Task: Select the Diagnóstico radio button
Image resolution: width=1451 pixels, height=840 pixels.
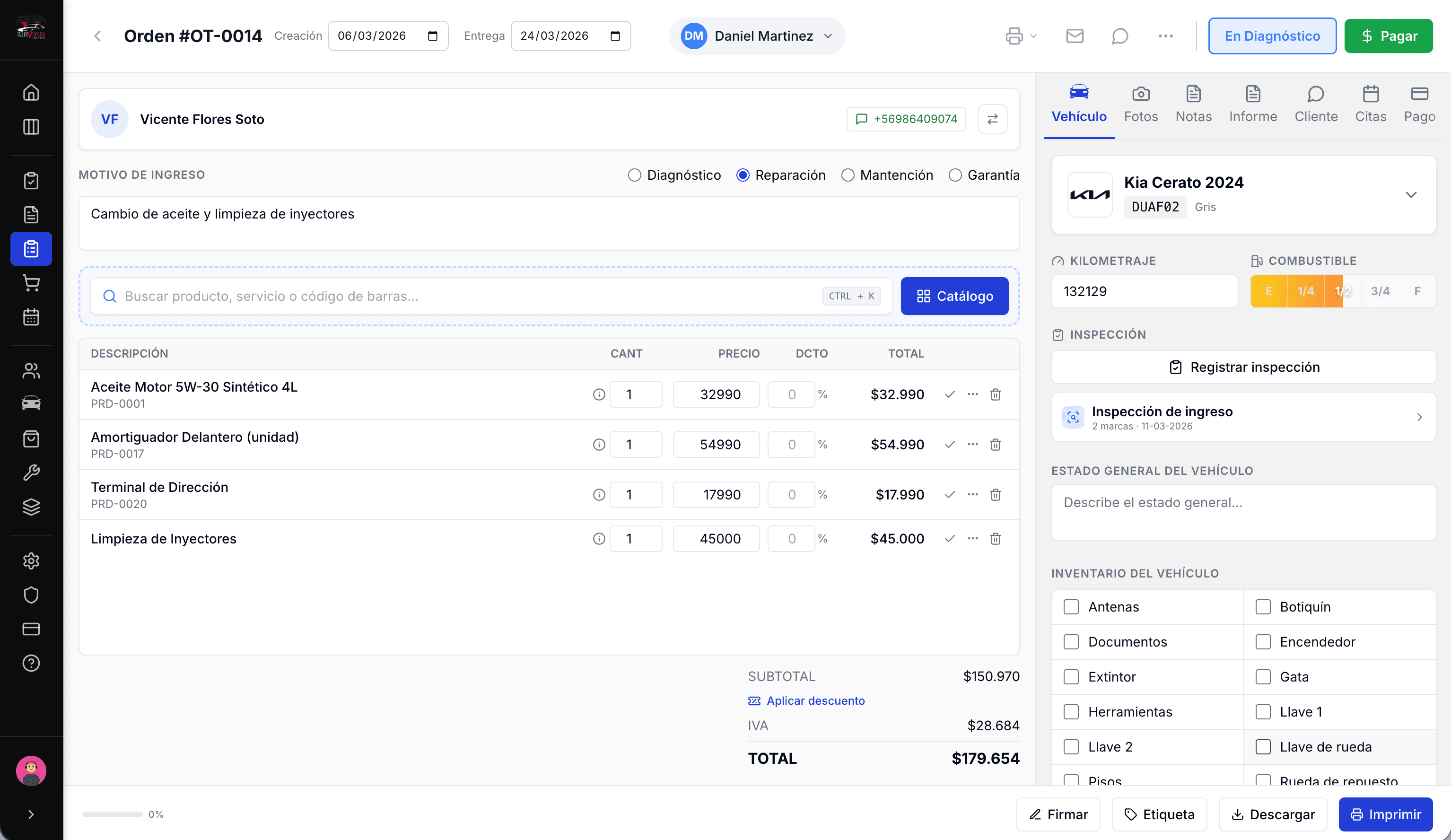Action: tap(634, 175)
